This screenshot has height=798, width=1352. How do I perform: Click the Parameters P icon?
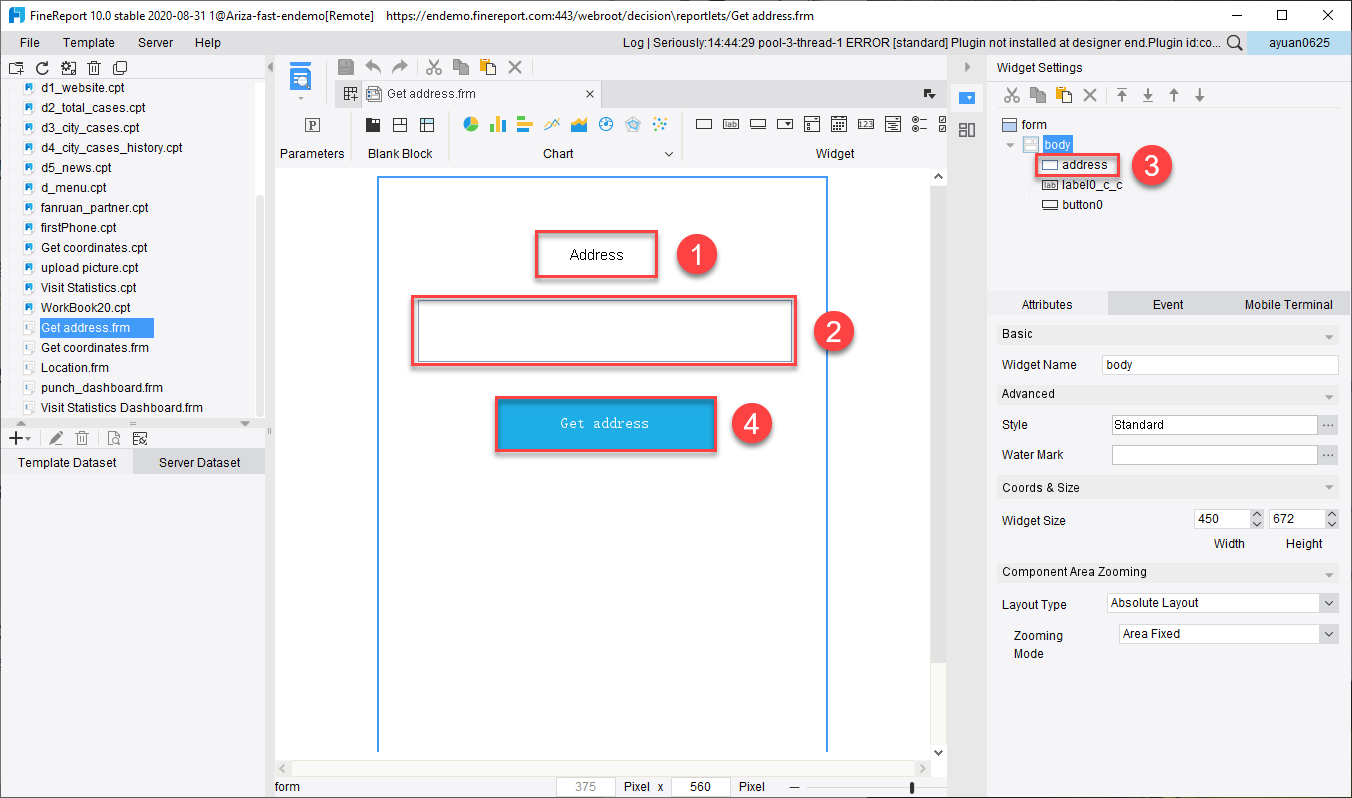click(x=312, y=125)
